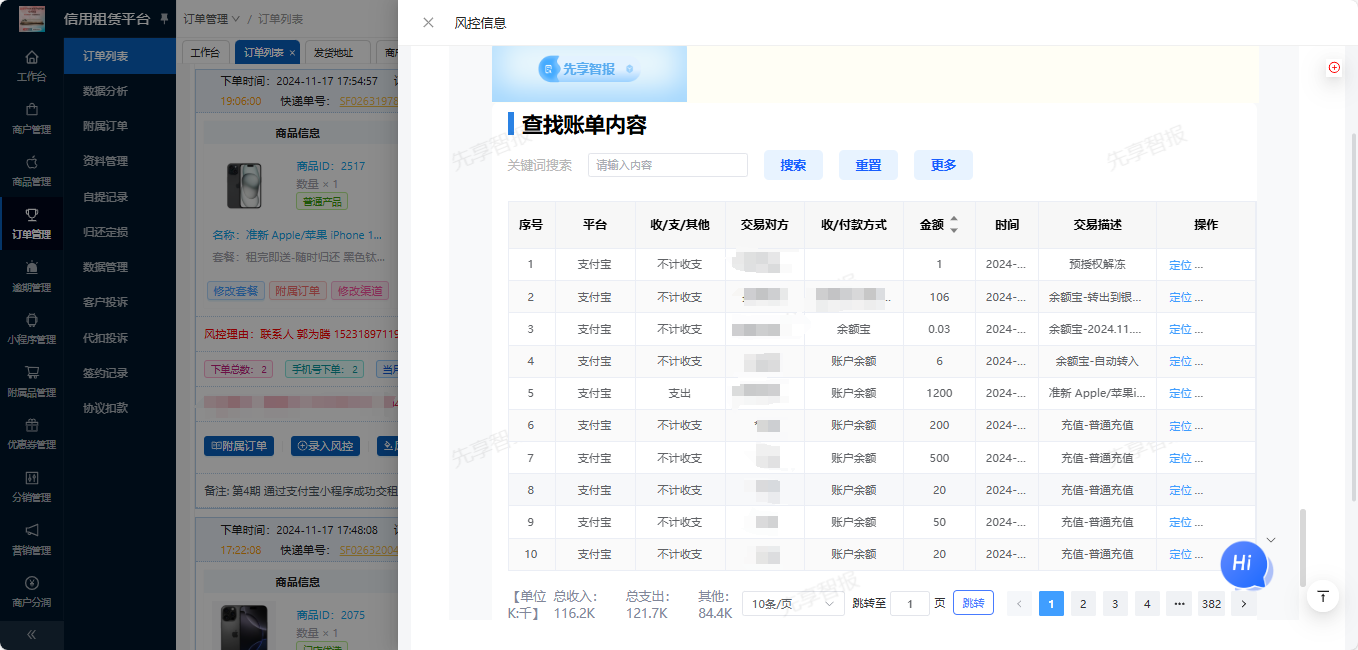This screenshot has width=1358, height=650.
Task: Open the Hi chat assistant bubble
Action: [x=1244, y=564]
